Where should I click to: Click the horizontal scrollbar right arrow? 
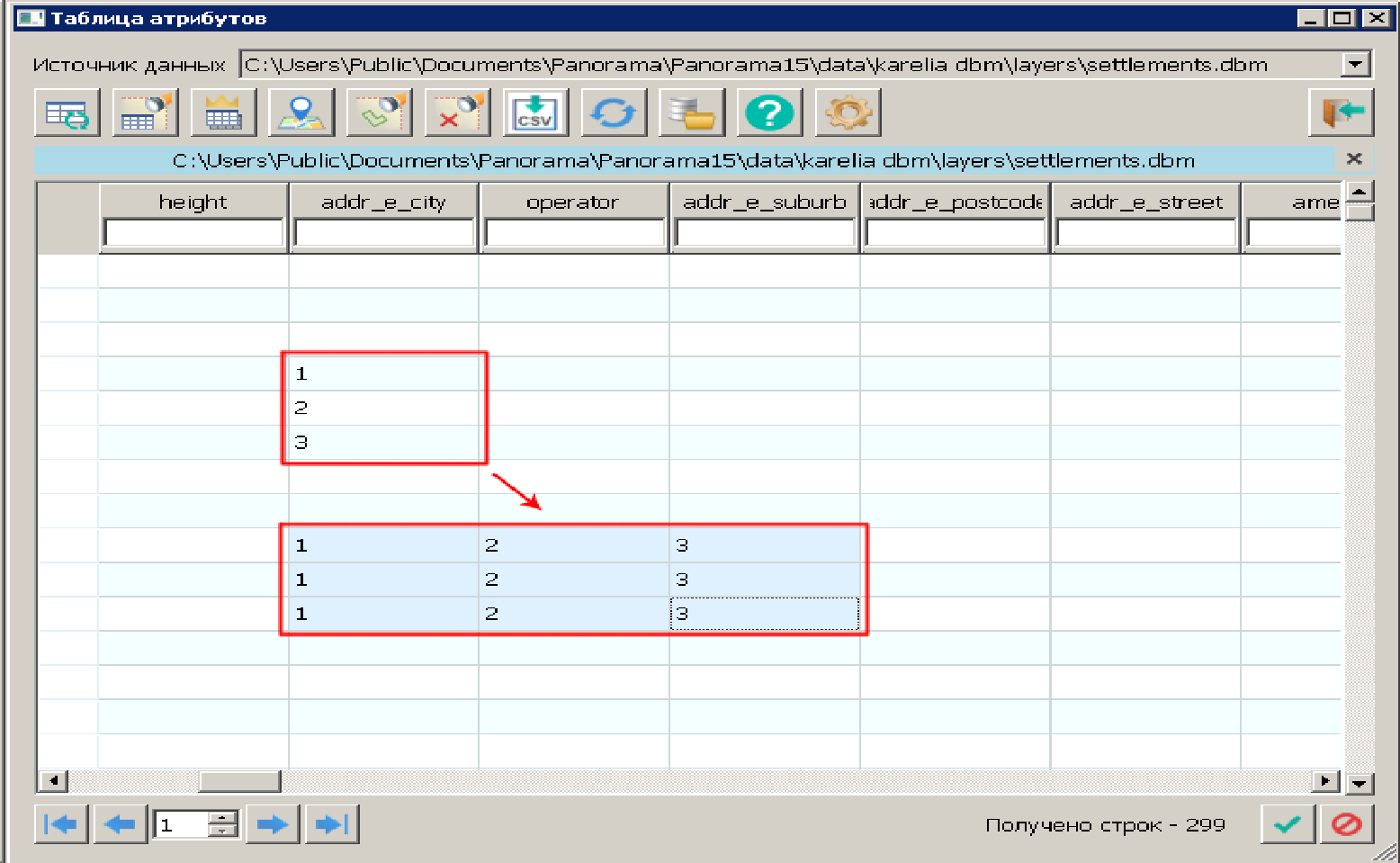click(x=1324, y=781)
